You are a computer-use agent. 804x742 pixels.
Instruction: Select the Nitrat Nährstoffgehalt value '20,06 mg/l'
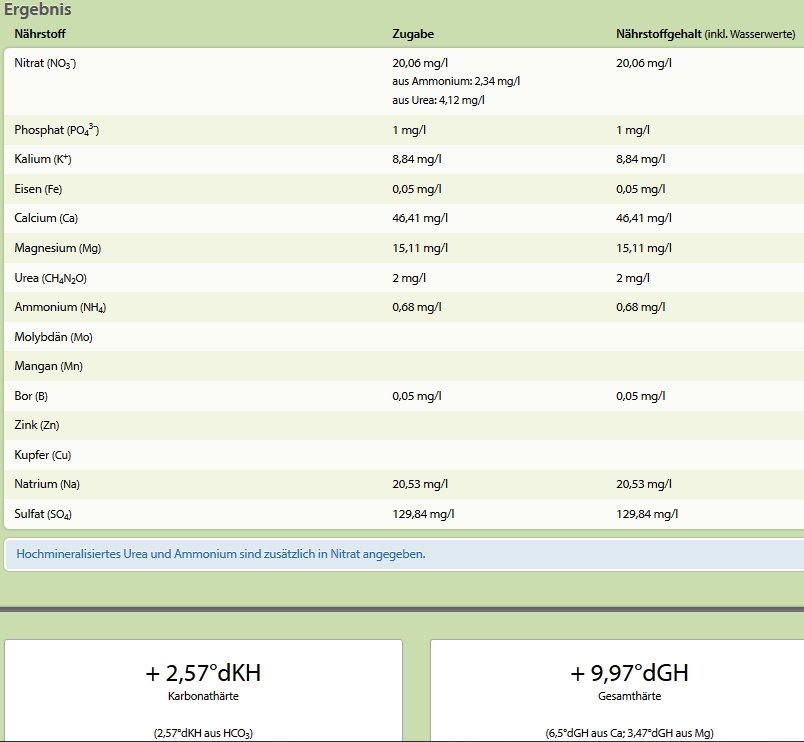click(644, 63)
